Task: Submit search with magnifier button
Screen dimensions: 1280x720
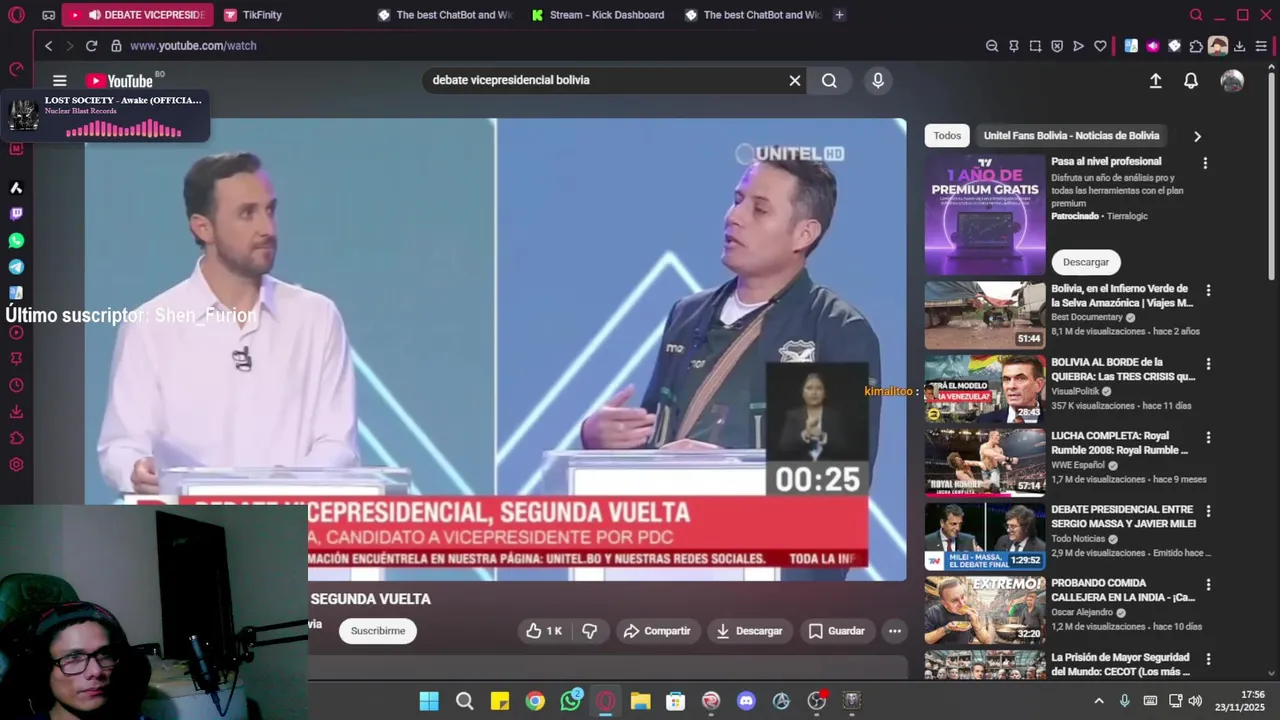Action: click(x=829, y=81)
